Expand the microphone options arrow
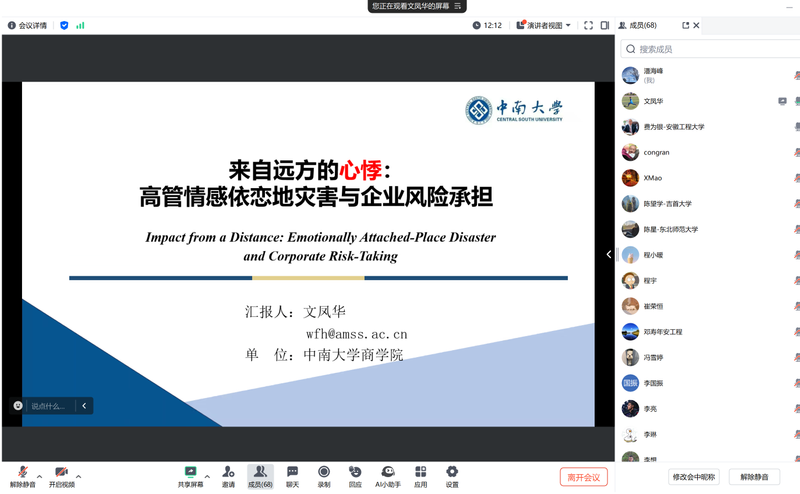The height and width of the screenshot is (494, 800). (39, 476)
